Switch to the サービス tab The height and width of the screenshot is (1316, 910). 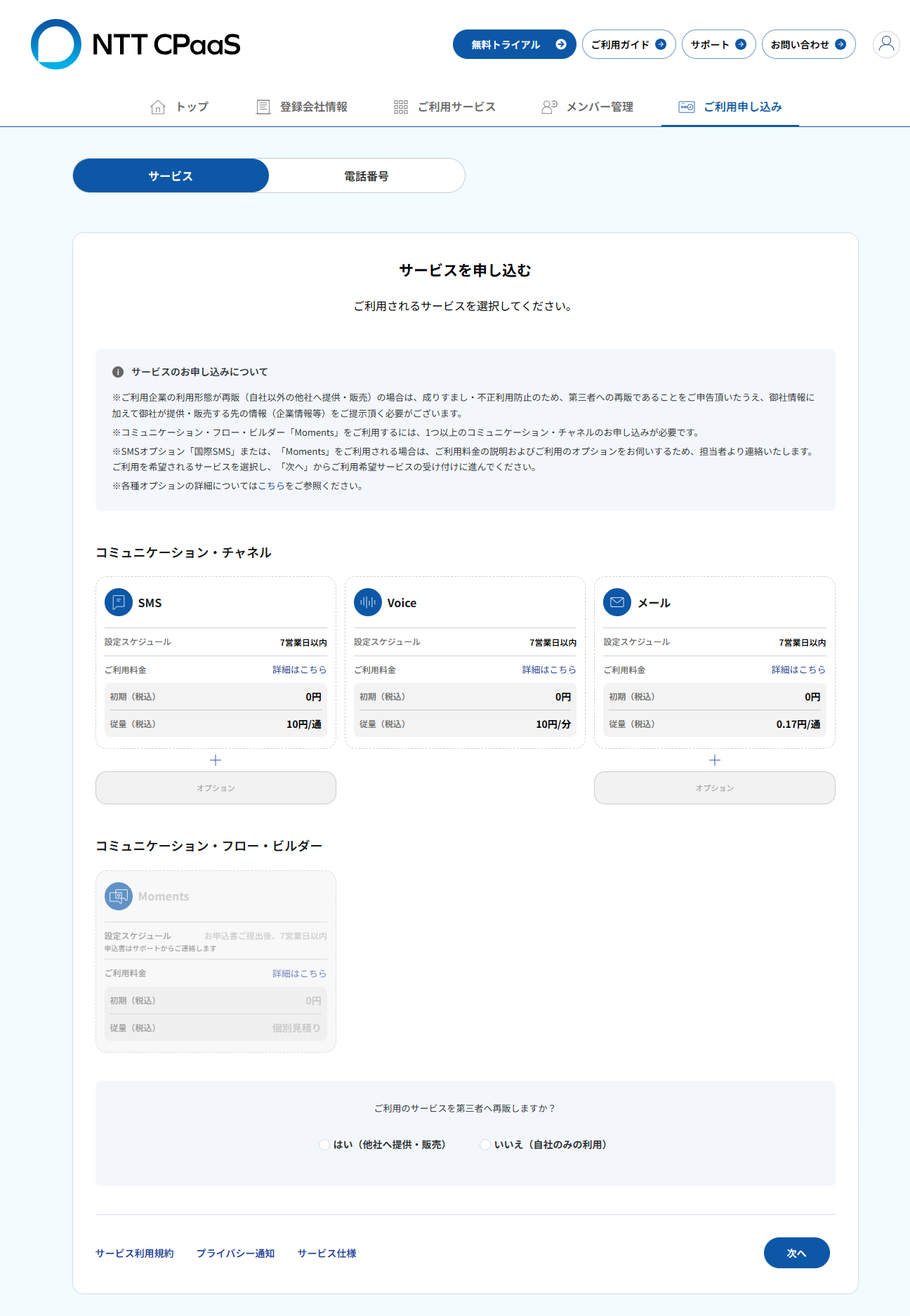point(171,175)
